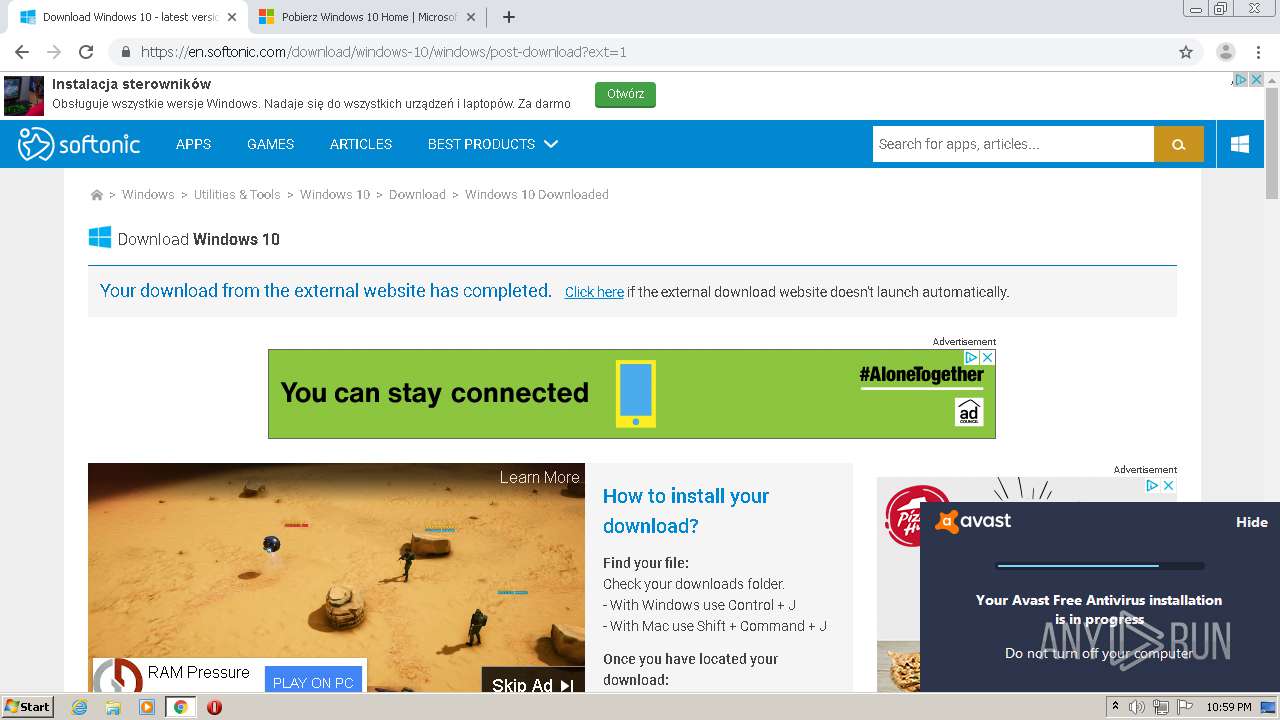The width and height of the screenshot is (1280, 720).
Task: Click Instalacja sterowników ad headline
Action: tap(132, 84)
